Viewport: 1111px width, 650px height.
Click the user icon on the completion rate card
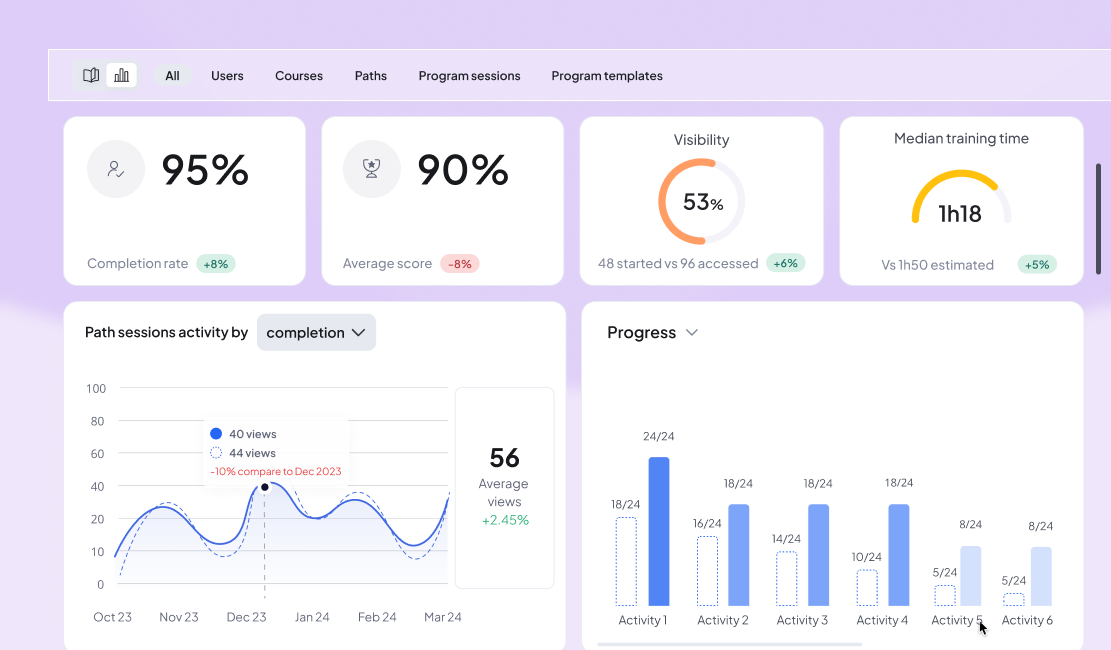tap(115, 169)
